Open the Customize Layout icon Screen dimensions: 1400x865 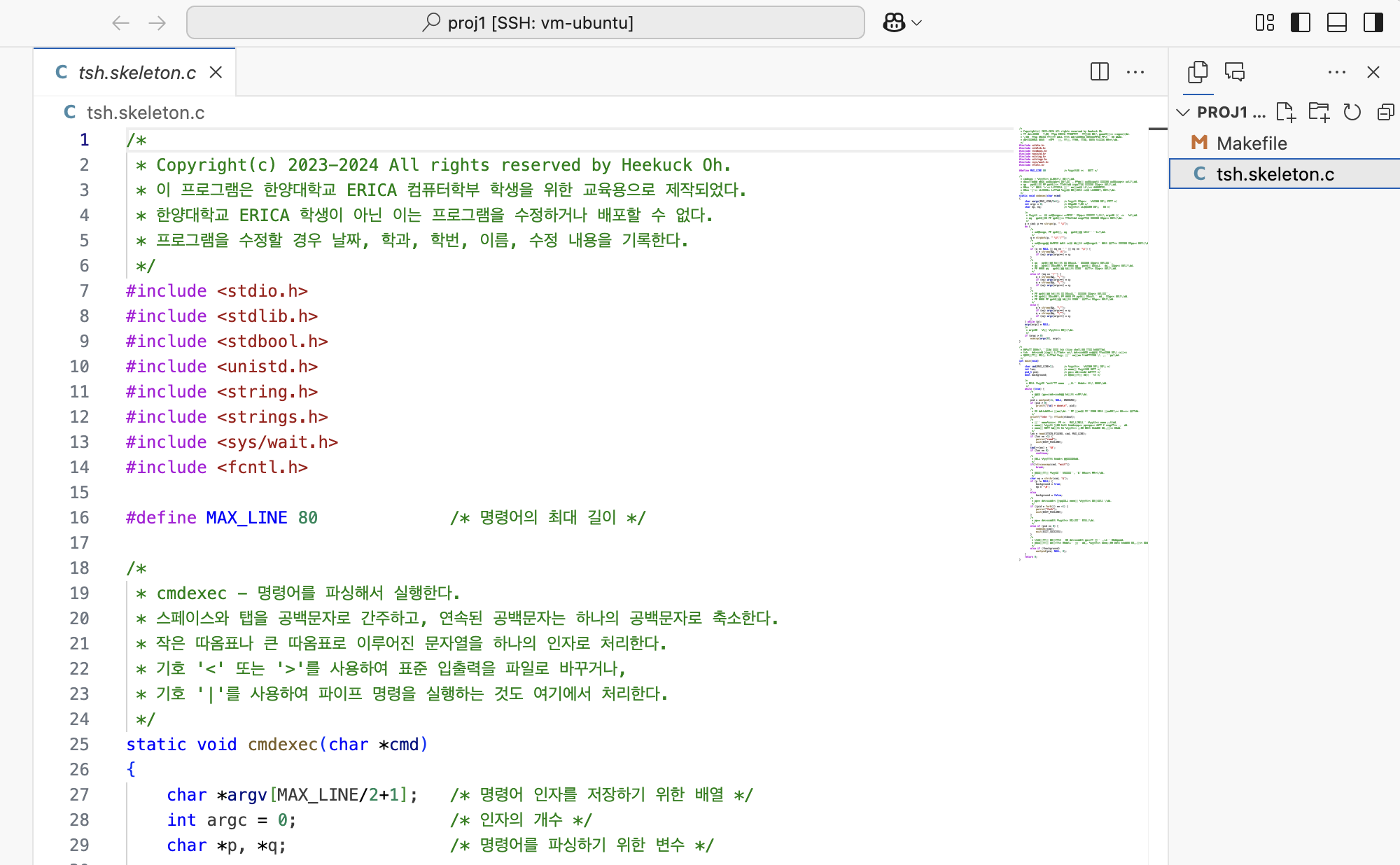1265,23
